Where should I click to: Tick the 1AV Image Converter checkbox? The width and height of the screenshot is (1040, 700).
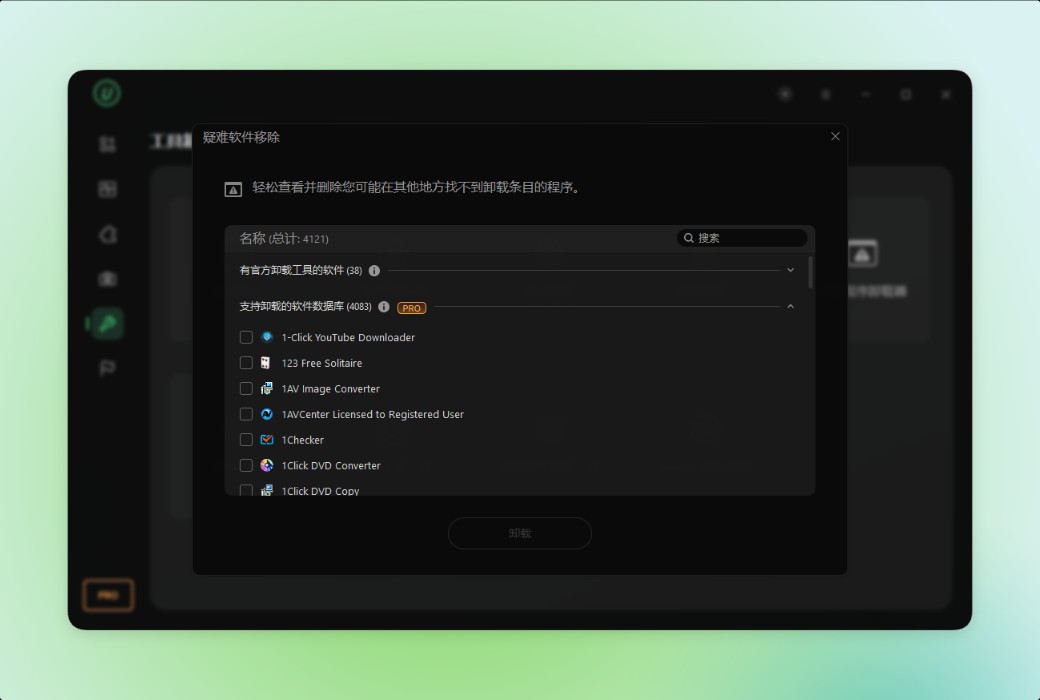[x=246, y=388]
